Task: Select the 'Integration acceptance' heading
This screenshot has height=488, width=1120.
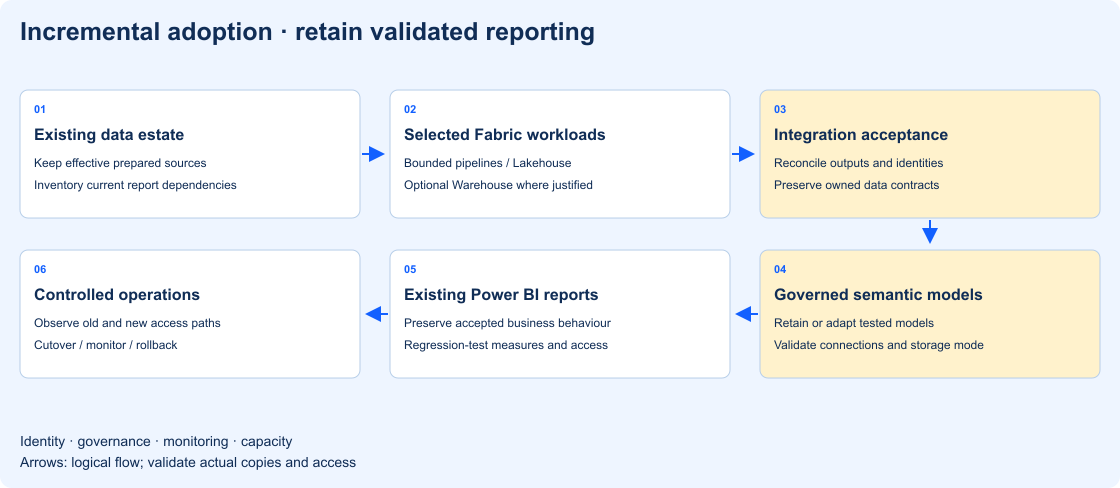Action: [x=861, y=134]
